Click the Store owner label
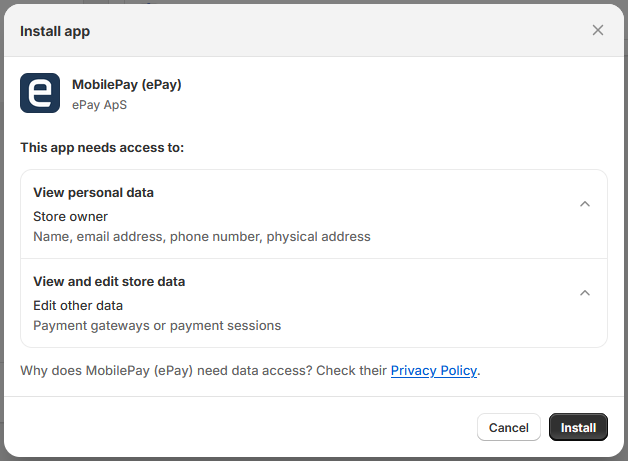 [70, 216]
